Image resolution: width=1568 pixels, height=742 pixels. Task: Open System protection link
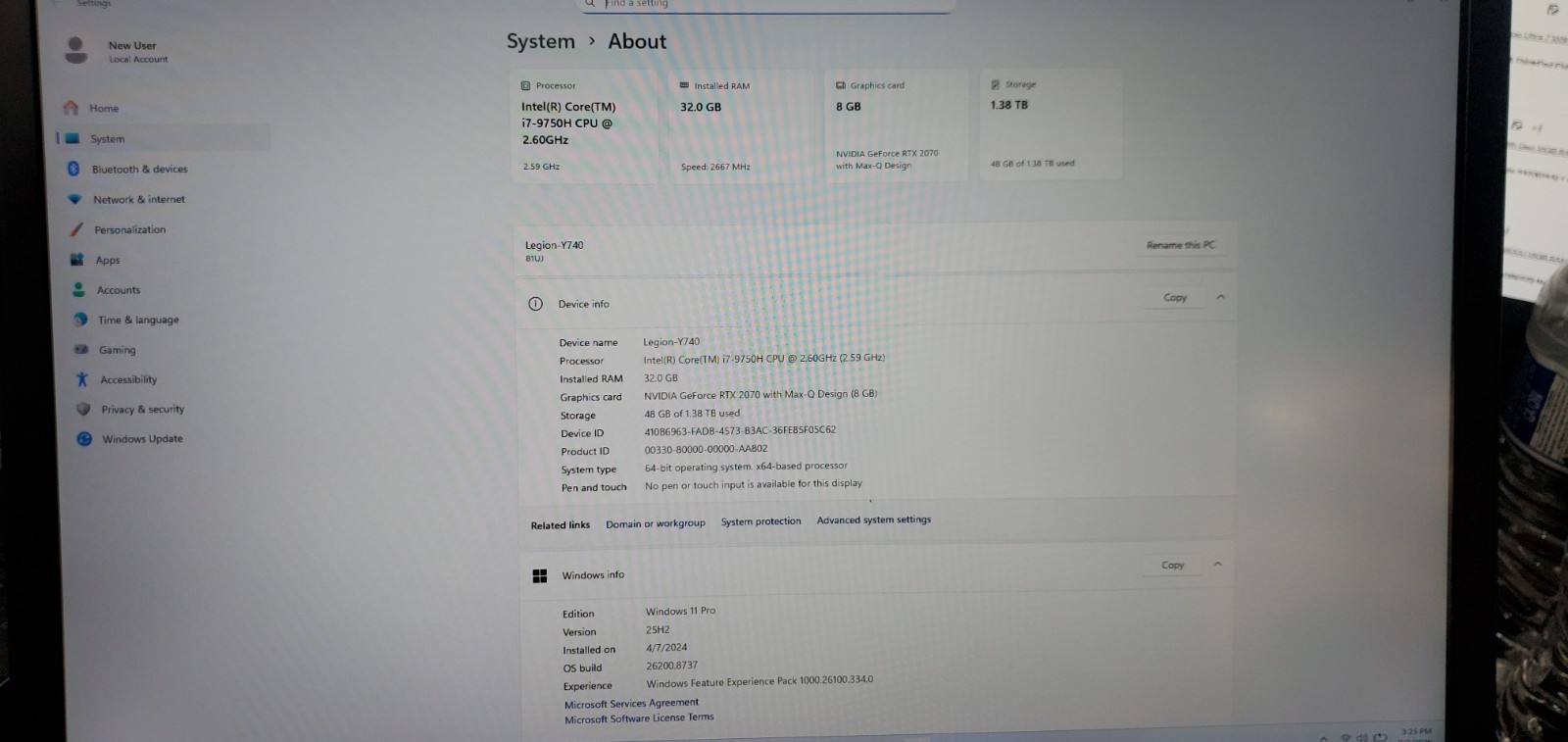(760, 521)
